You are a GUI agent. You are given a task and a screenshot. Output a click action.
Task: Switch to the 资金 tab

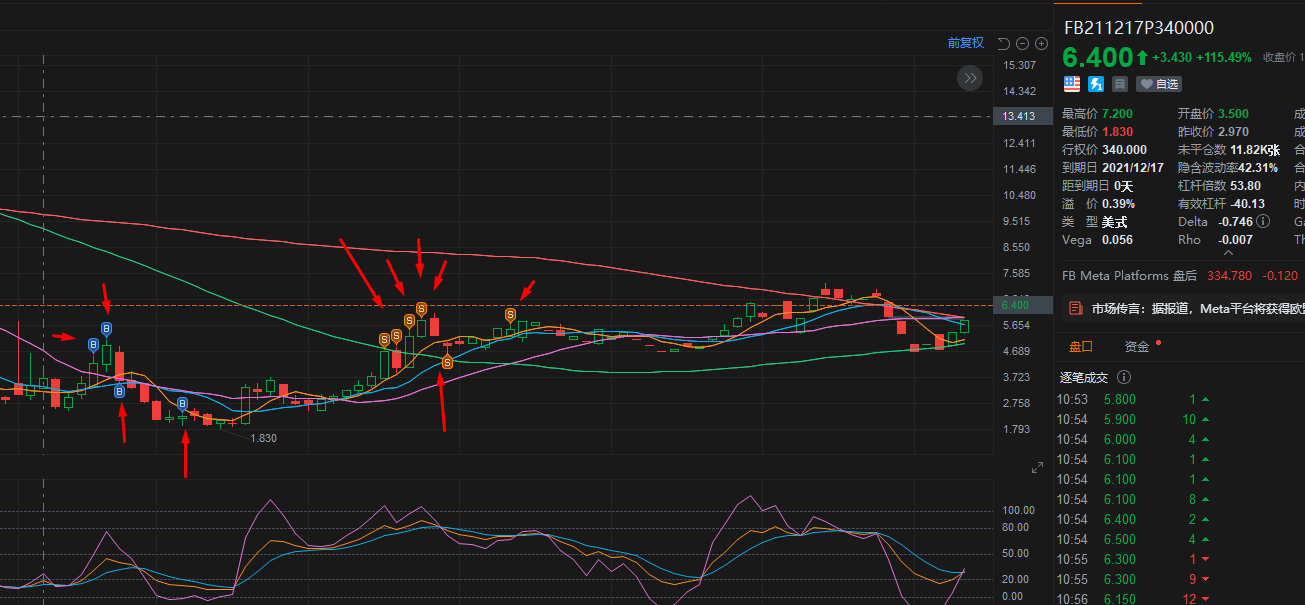click(x=1137, y=347)
